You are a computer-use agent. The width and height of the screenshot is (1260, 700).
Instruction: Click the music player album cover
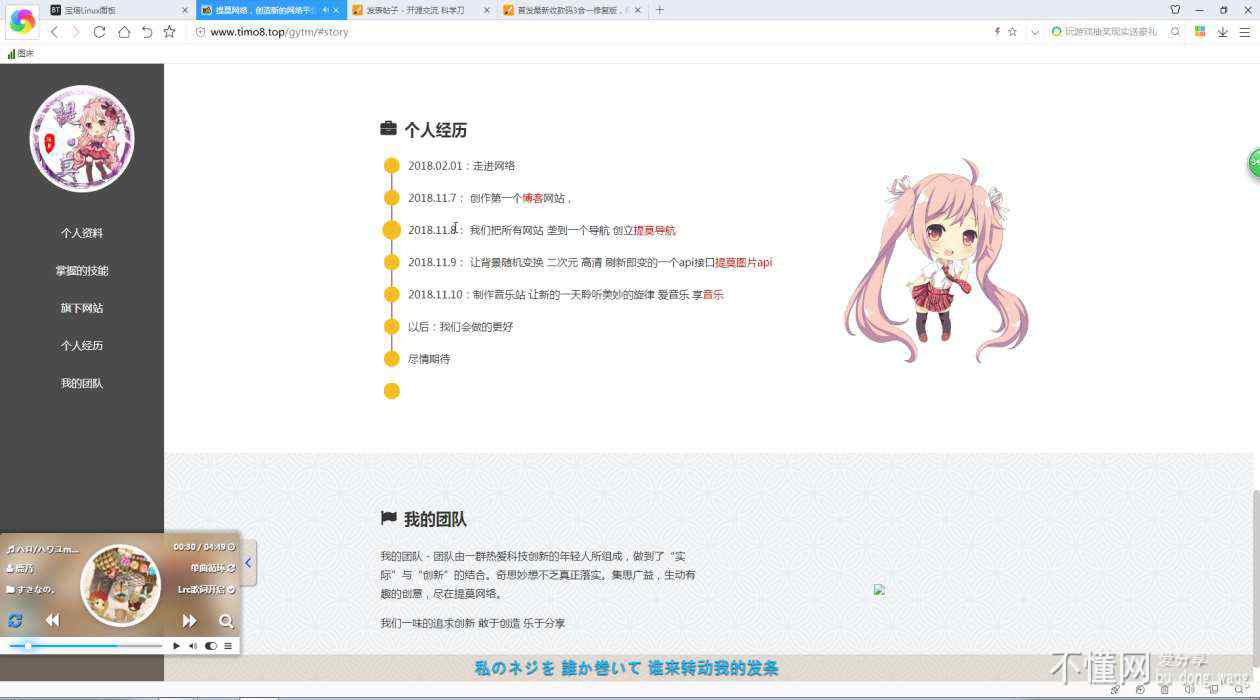[x=121, y=585]
